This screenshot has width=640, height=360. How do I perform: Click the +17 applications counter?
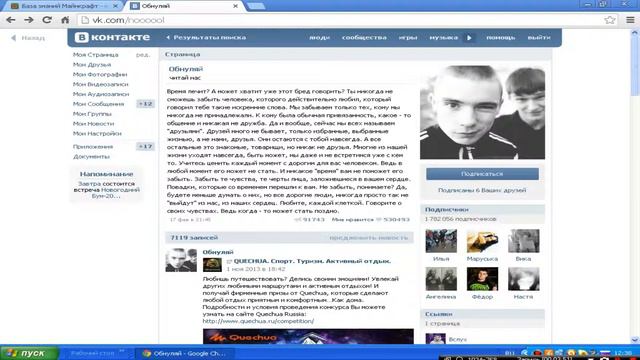[x=145, y=146]
